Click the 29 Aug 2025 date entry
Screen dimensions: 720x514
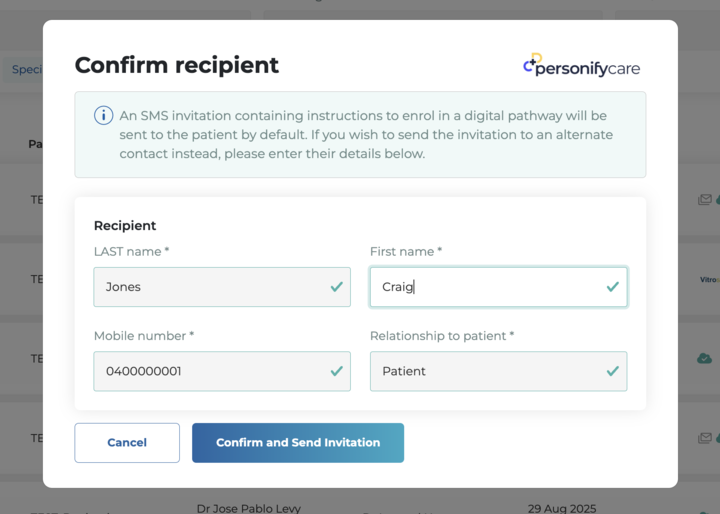tap(561, 508)
